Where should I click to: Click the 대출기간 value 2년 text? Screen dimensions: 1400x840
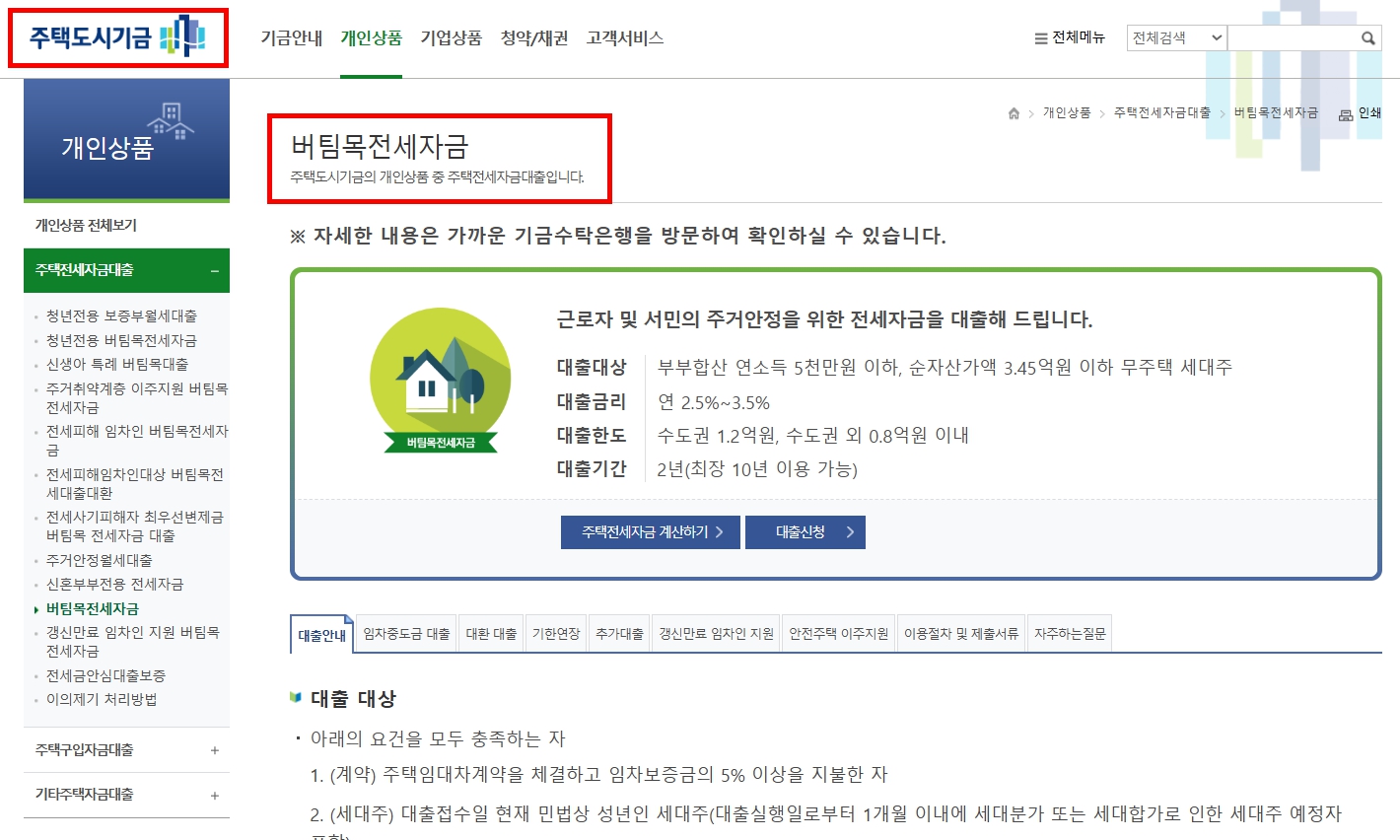(757, 469)
